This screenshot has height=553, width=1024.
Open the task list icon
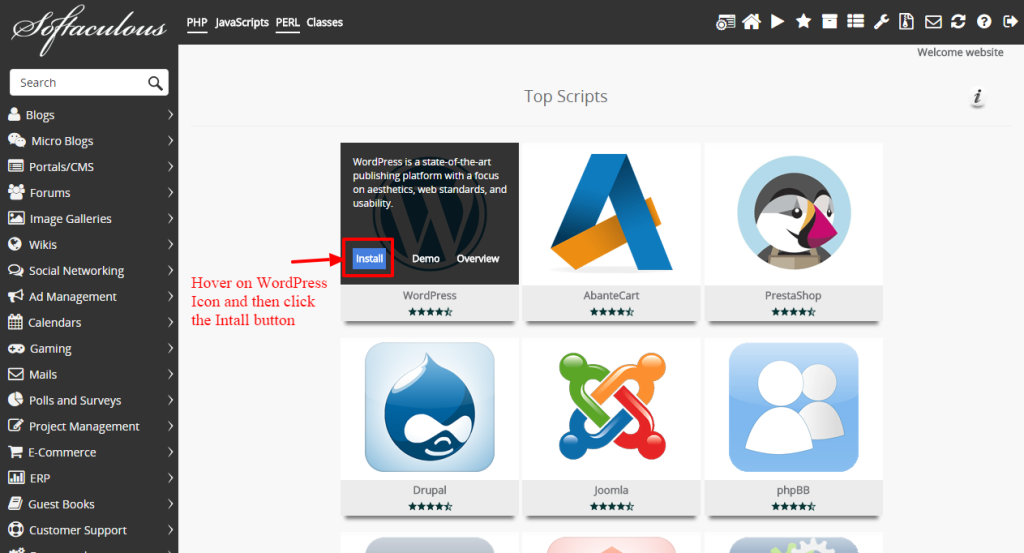pyautogui.click(x=856, y=22)
